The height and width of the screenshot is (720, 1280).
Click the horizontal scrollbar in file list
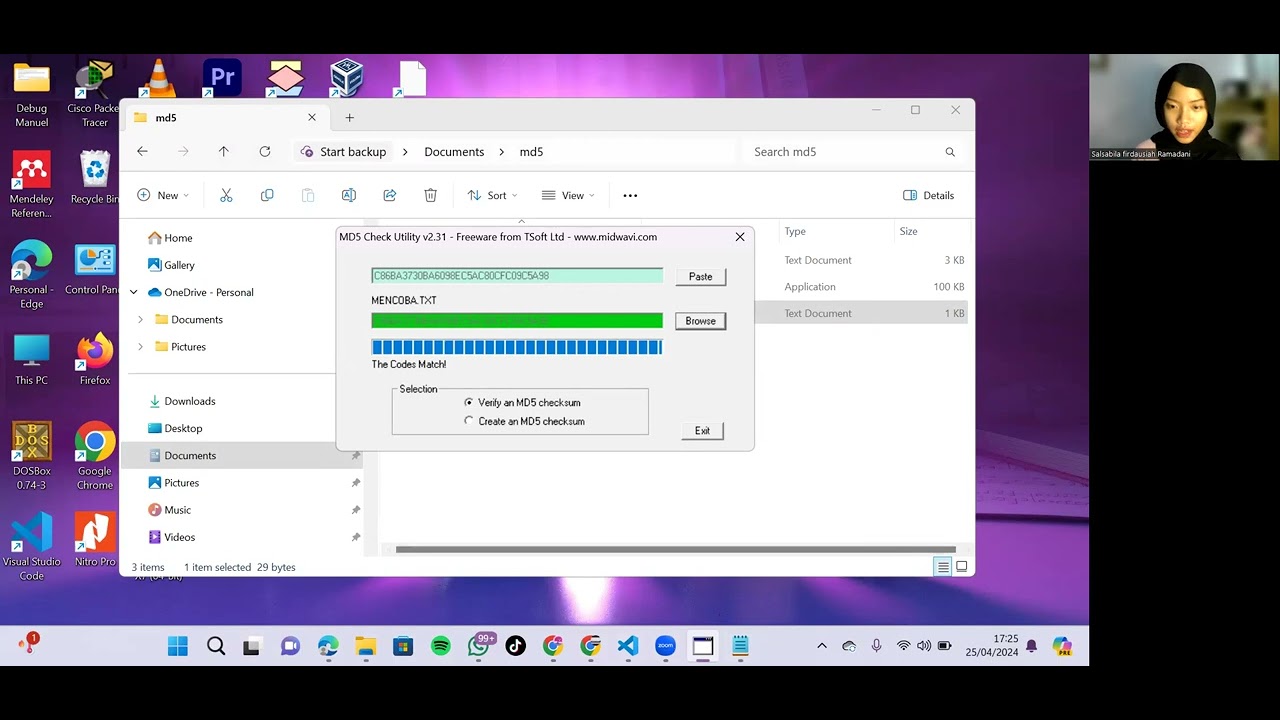[x=675, y=549]
